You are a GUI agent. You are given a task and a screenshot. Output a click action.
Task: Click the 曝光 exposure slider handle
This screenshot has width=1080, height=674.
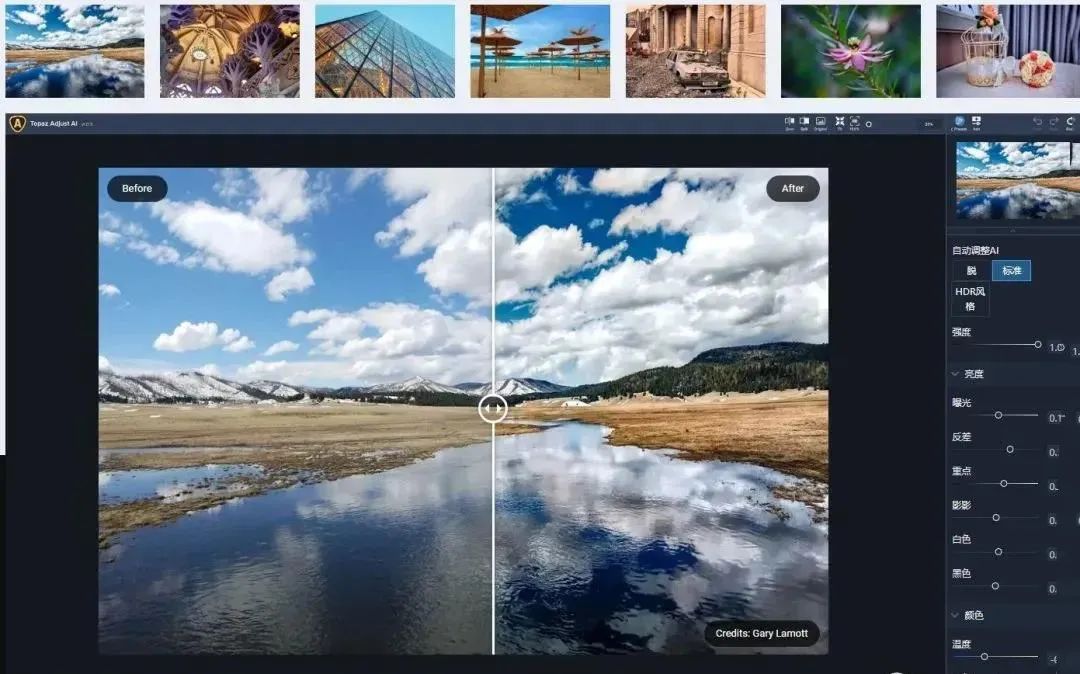(x=998, y=414)
